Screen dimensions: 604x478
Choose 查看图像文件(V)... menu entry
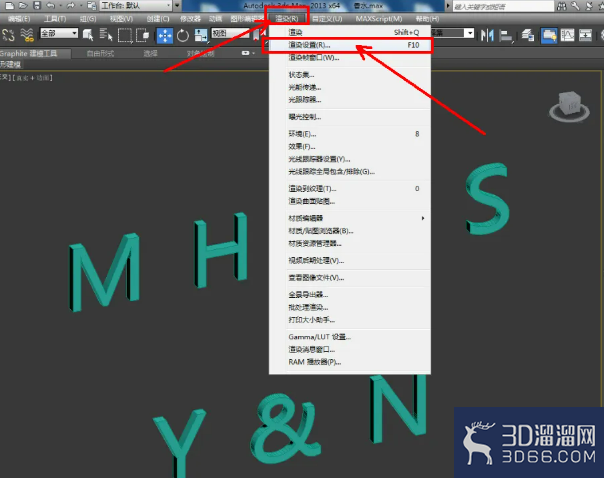click(350, 278)
